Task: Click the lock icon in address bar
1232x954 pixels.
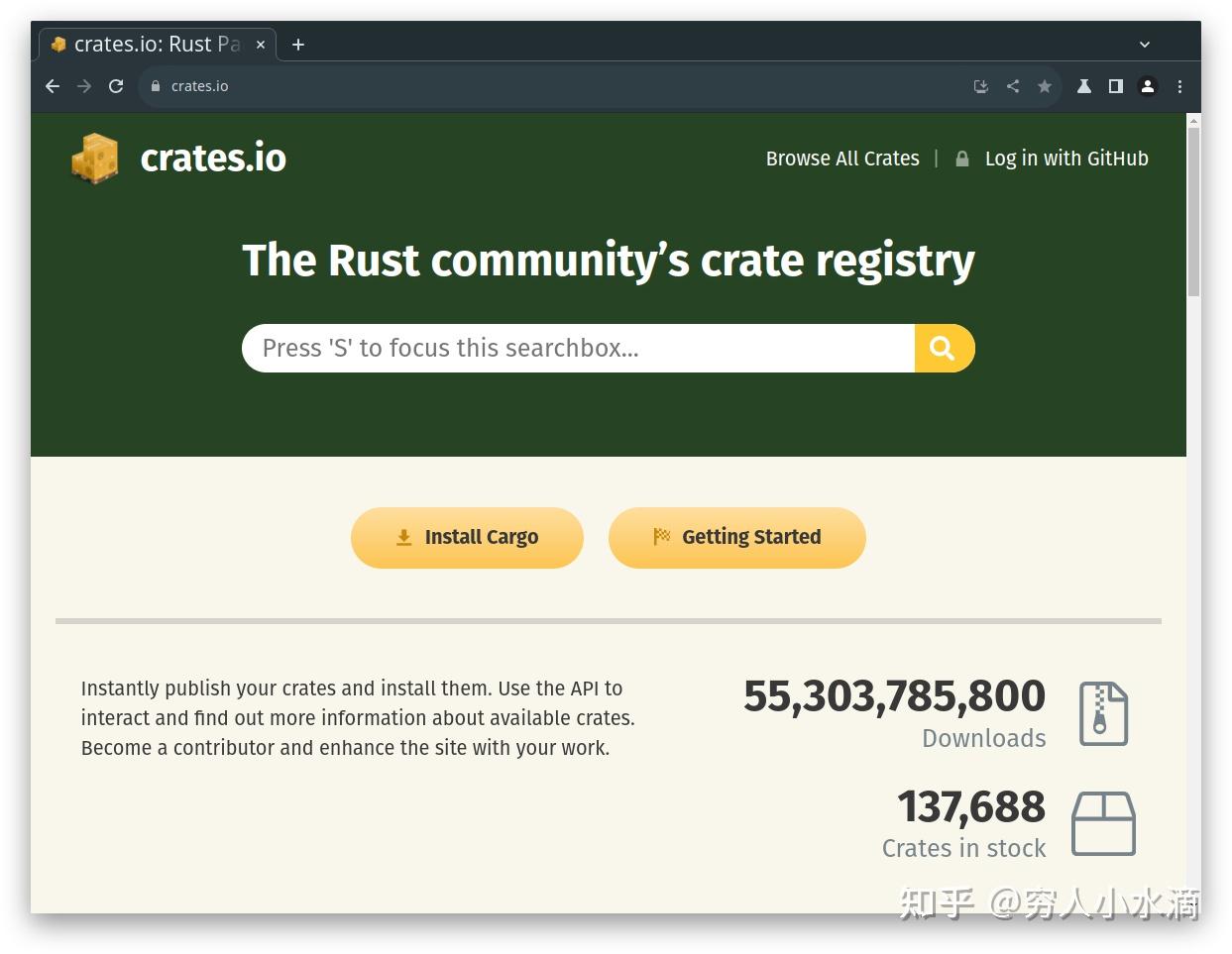Action: pyautogui.click(x=155, y=86)
